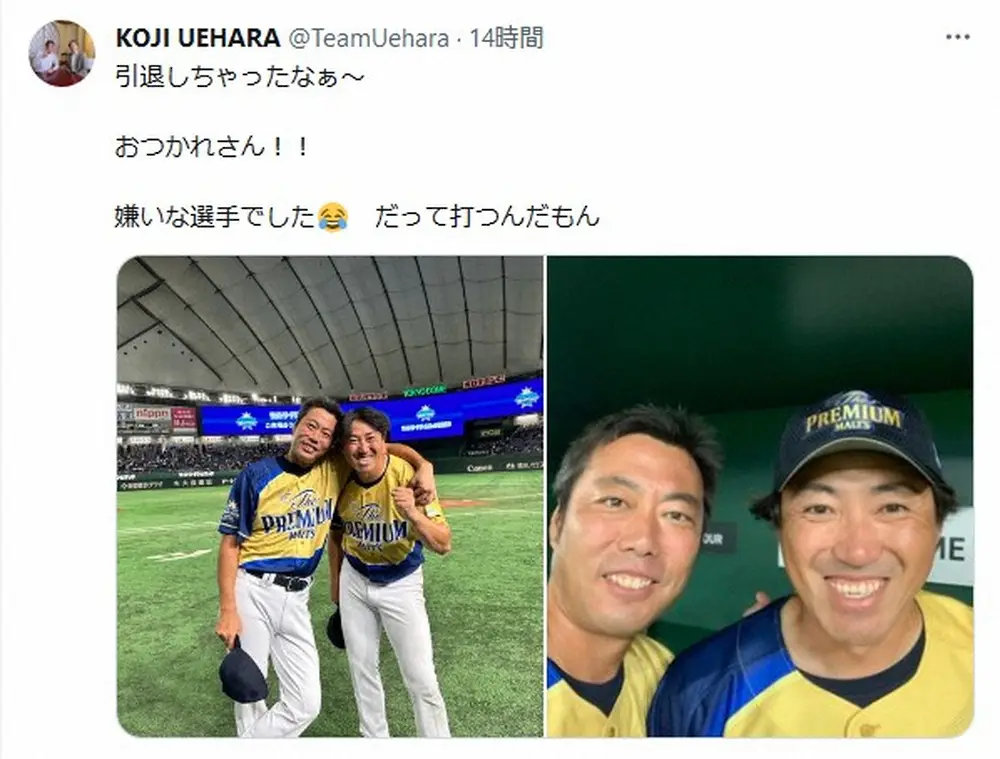
Task: Click the text 嫌いな選手でした
Action: click(216, 217)
